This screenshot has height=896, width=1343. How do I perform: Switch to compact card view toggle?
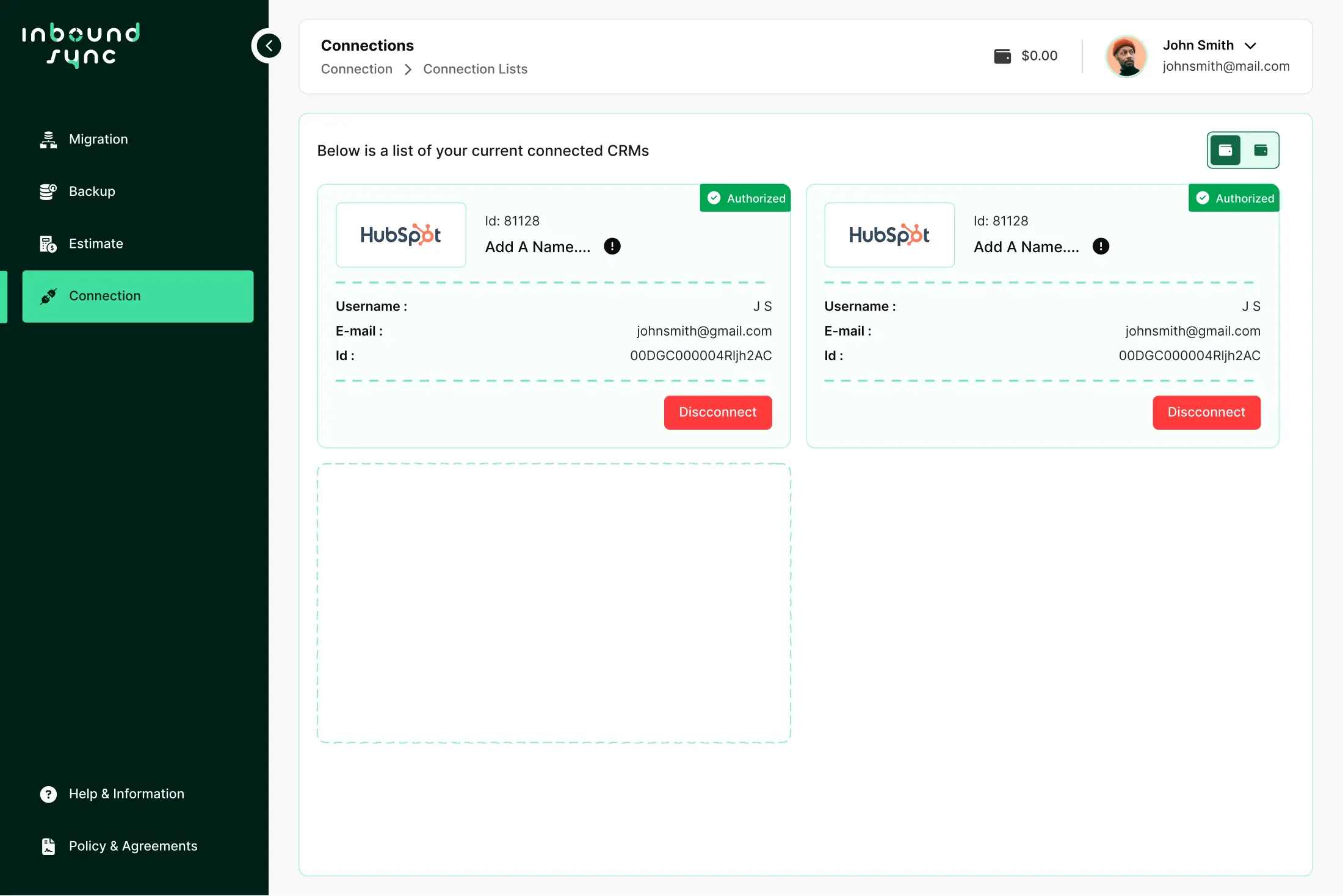(1261, 150)
